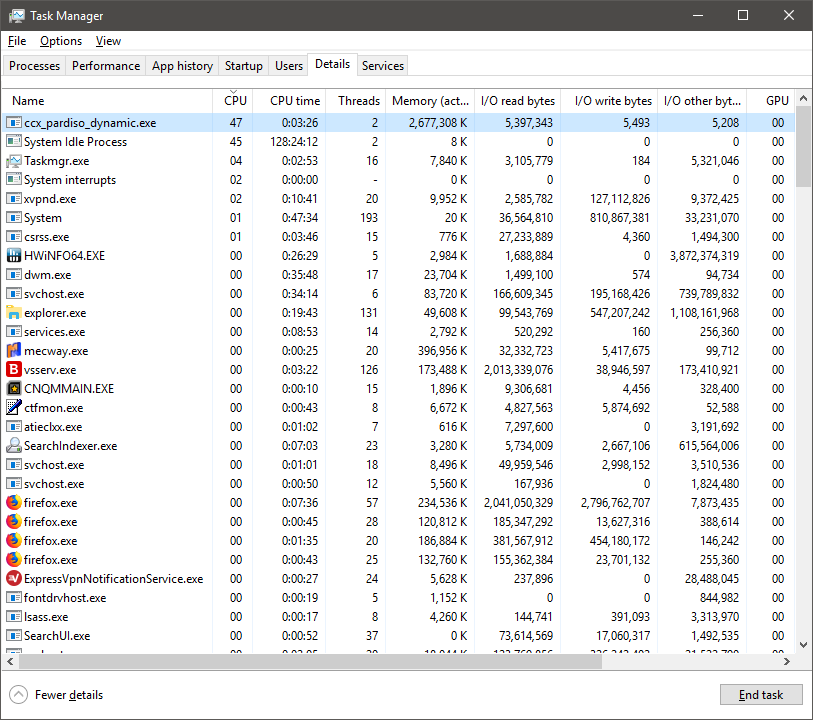Click the SearchIndexer.exe icon

click(x=14, y=446)
